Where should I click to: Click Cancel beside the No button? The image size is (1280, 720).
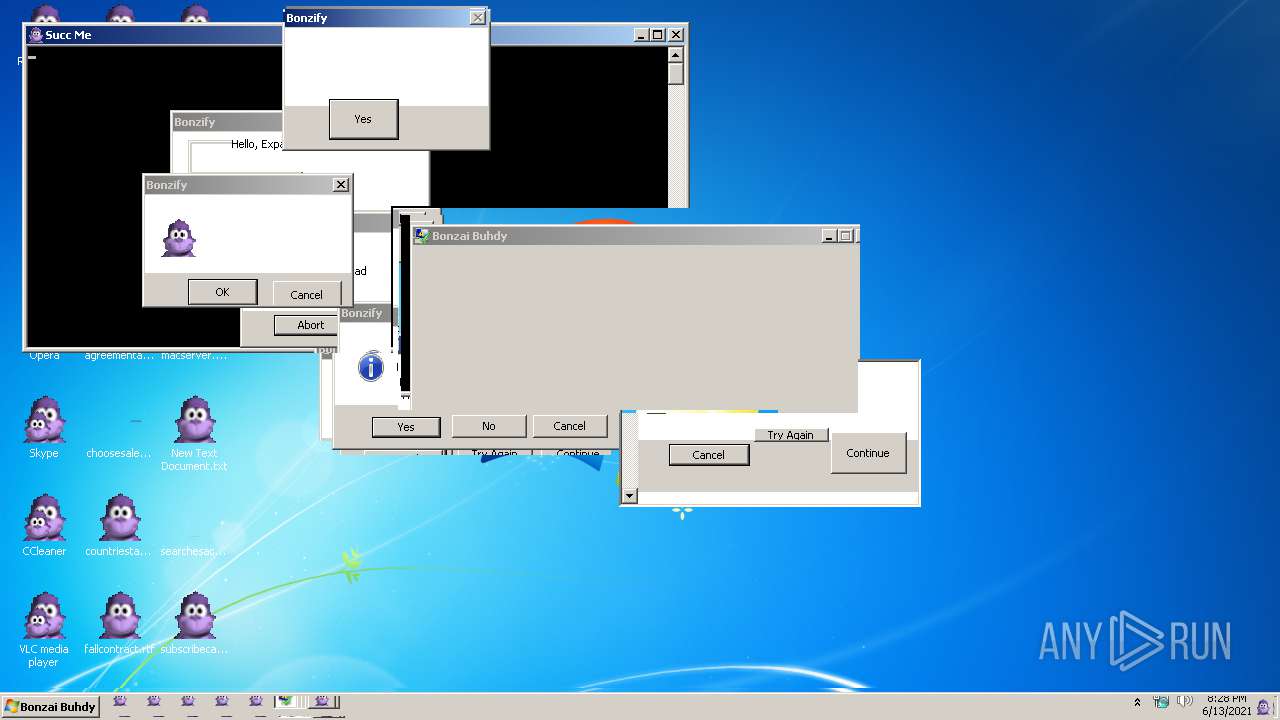tap(570, 426)
